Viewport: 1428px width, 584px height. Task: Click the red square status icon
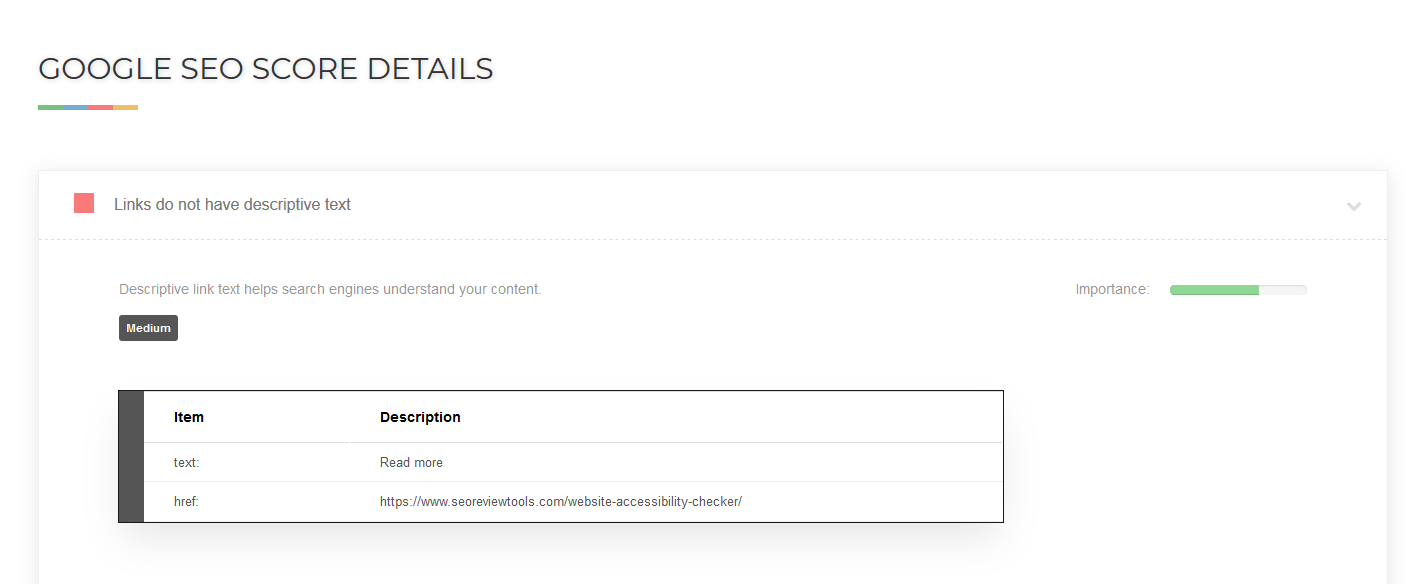click(84, 204)
